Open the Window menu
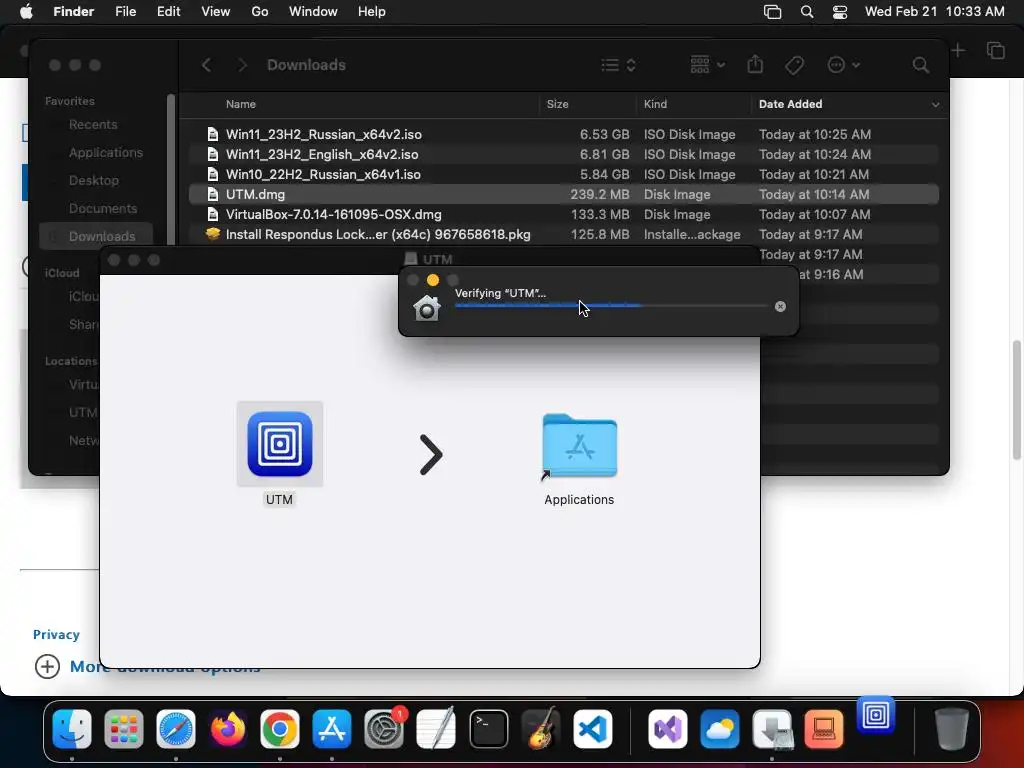This screenshot has width=1024, height=768. point(313,12)
